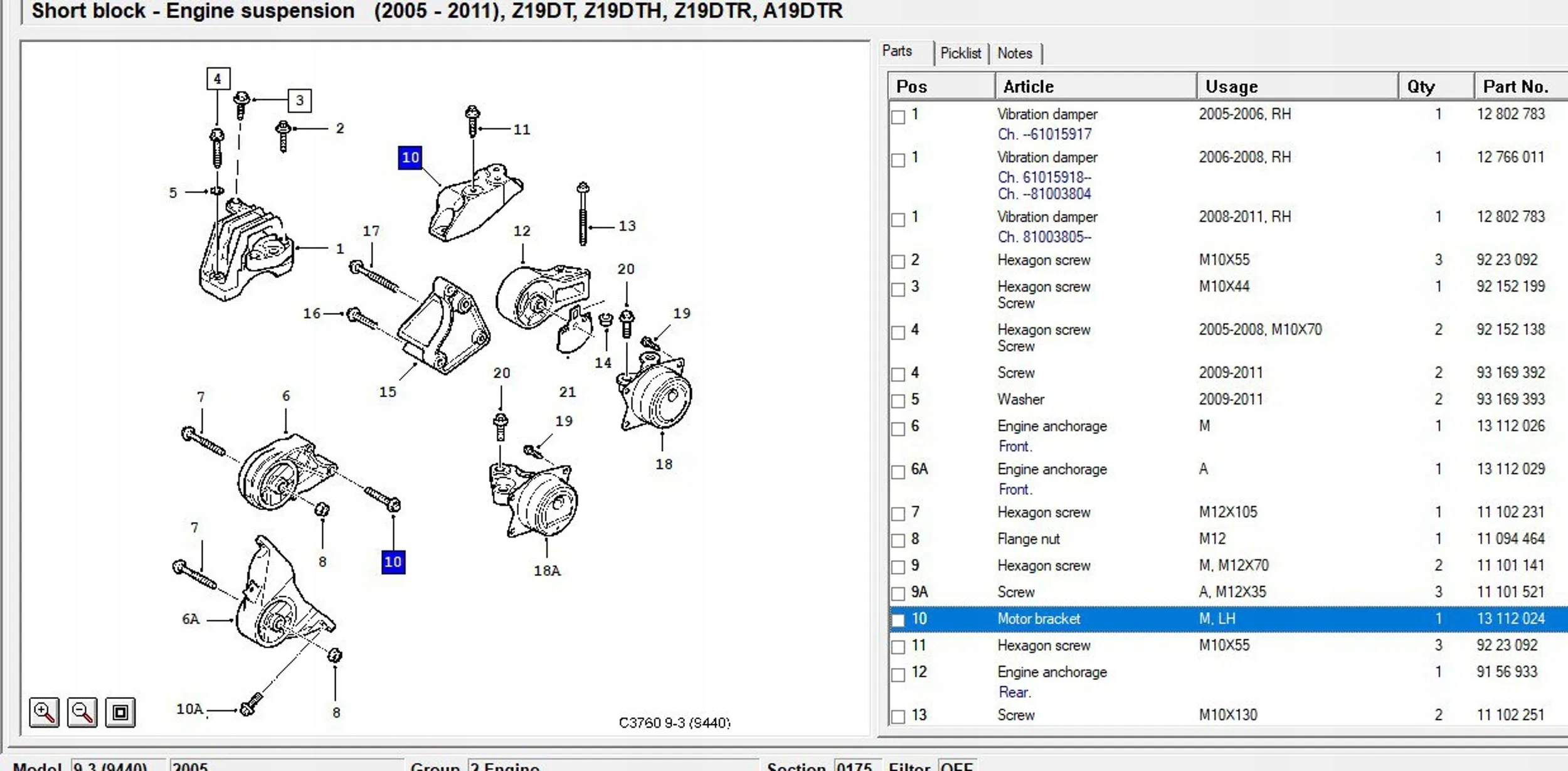
Task: Click blue callout 10 below front anchorage
Action: click(x=393, y=561)
